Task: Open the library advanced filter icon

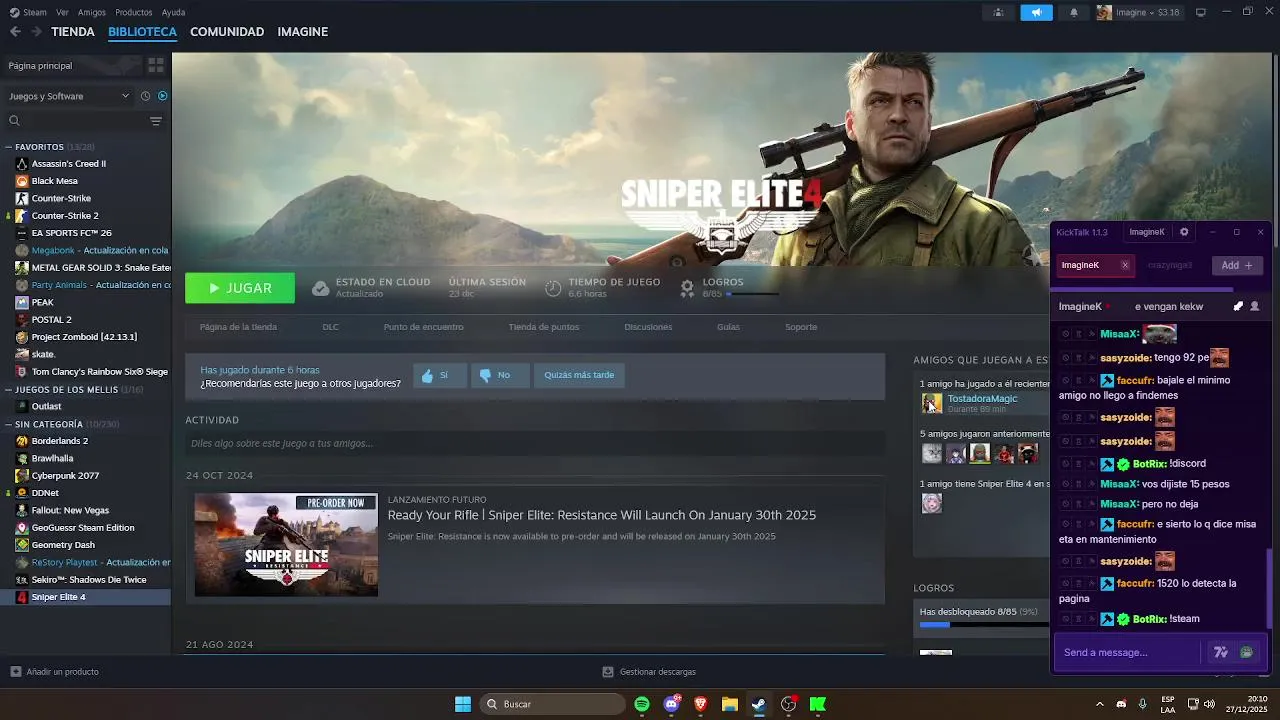Action: coord(156,121)
